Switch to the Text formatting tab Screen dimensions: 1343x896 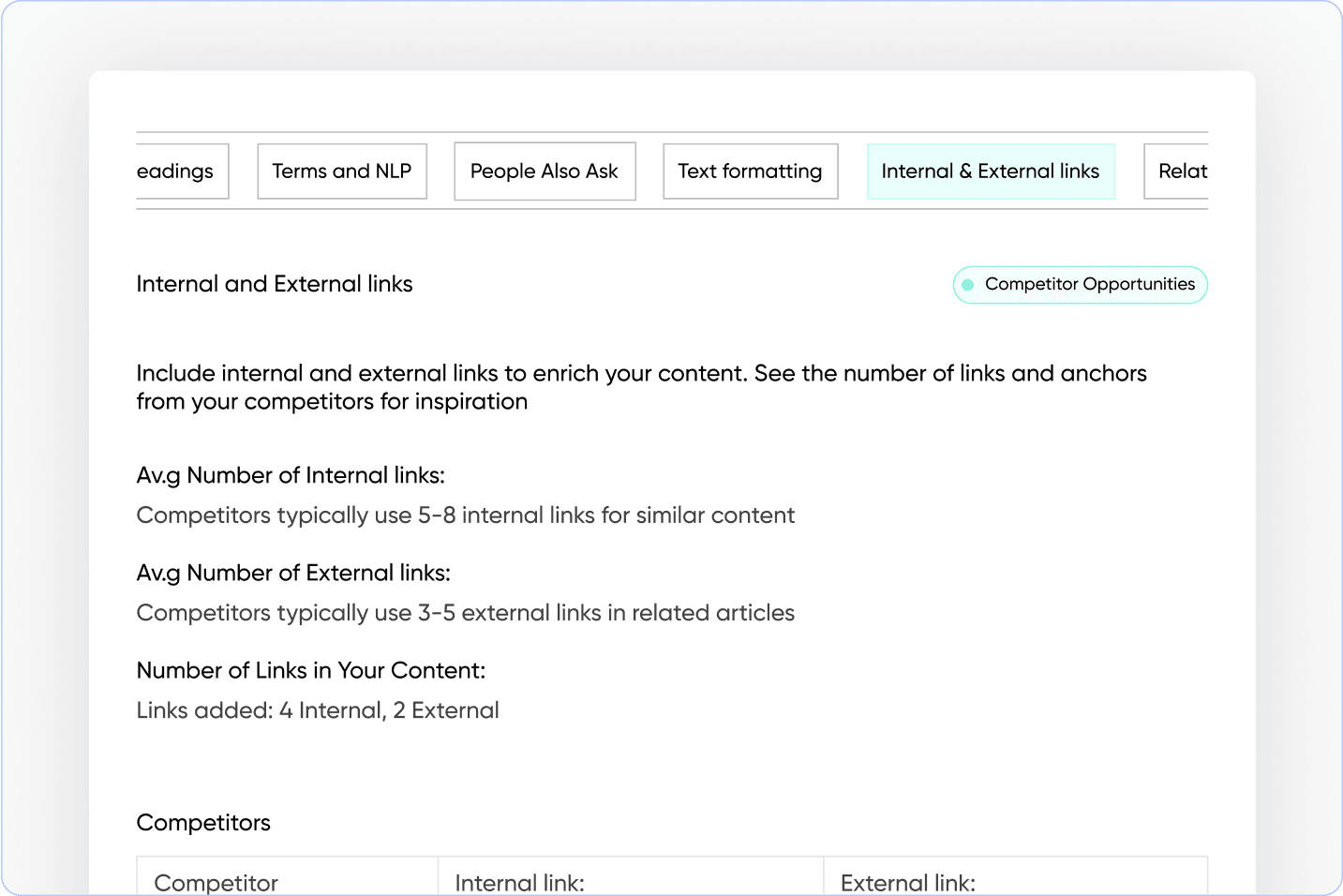pos(749,172)
